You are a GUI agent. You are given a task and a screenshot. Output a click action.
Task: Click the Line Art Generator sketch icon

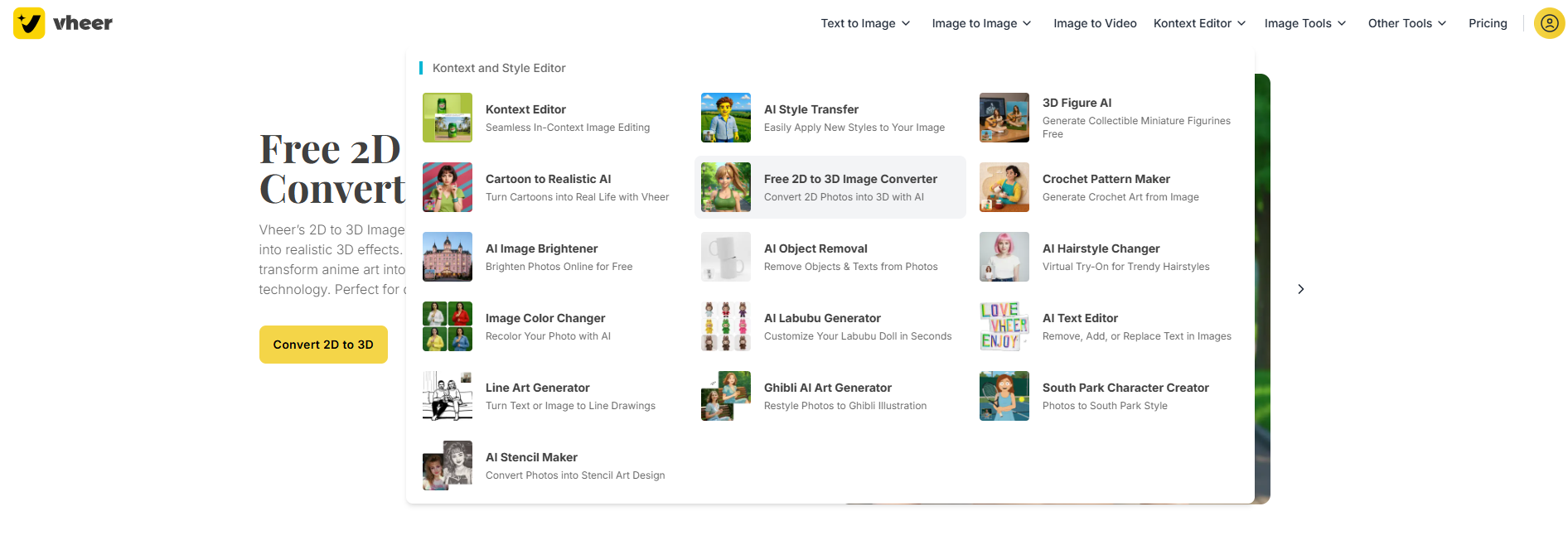pyautogui.click(x=448, y=396)
